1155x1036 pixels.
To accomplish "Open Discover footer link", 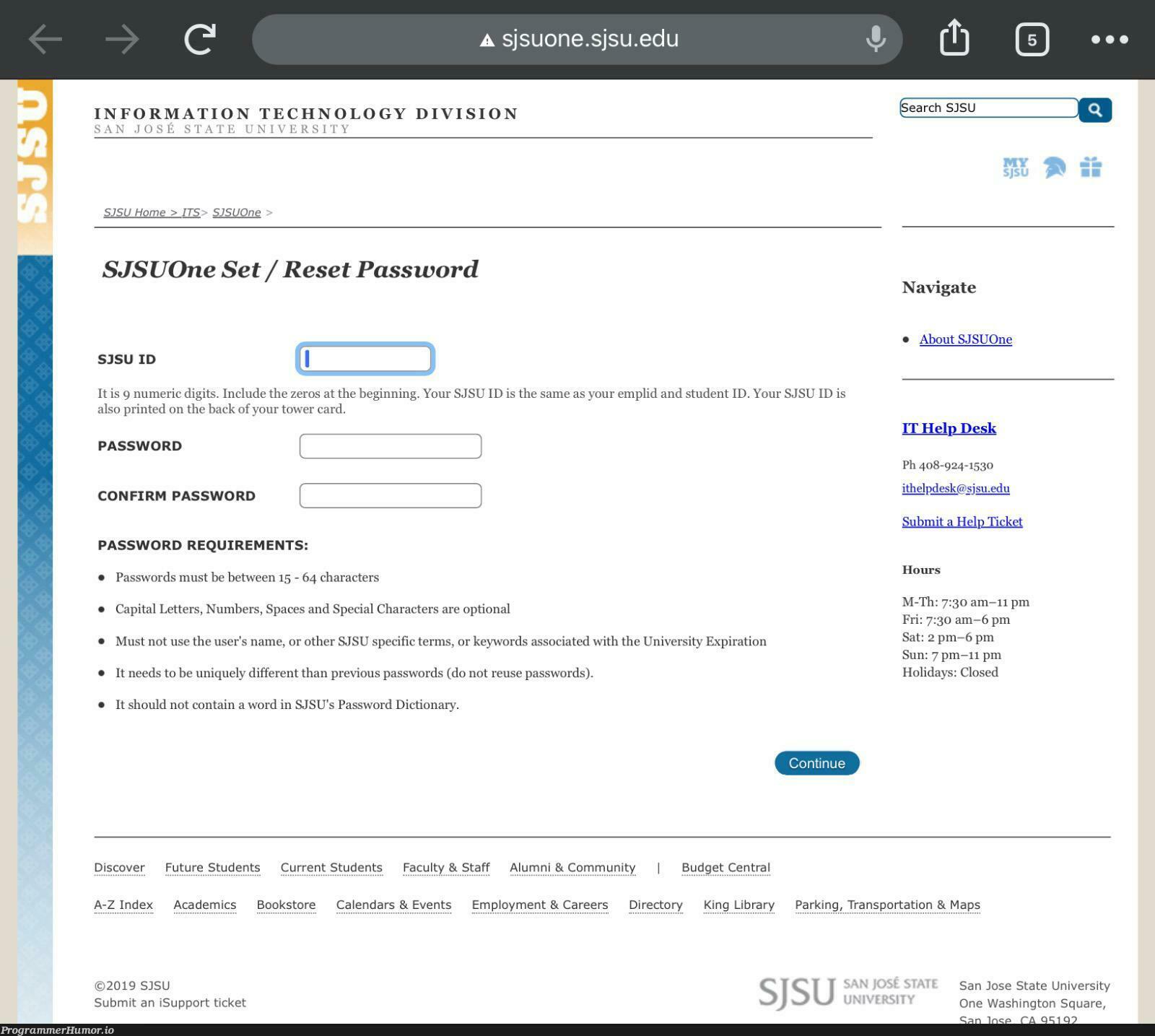I will click(119, 868).
